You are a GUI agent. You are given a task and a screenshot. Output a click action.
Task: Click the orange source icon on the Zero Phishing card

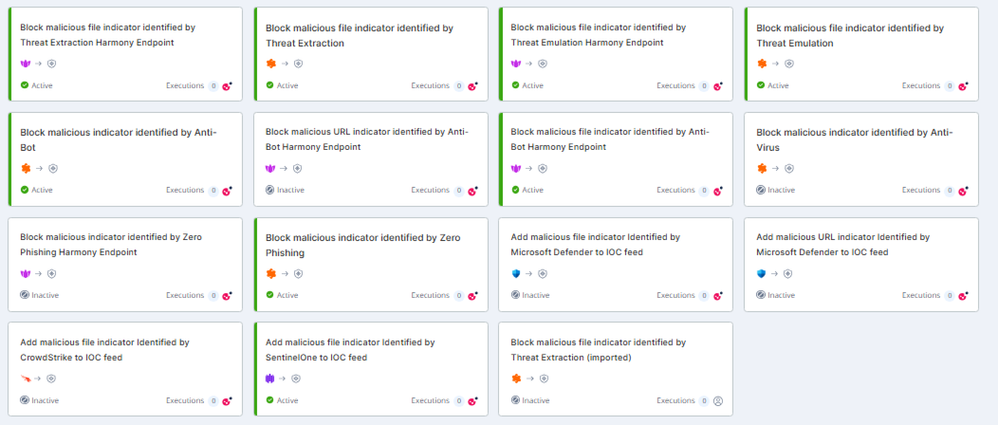[270, 273]
